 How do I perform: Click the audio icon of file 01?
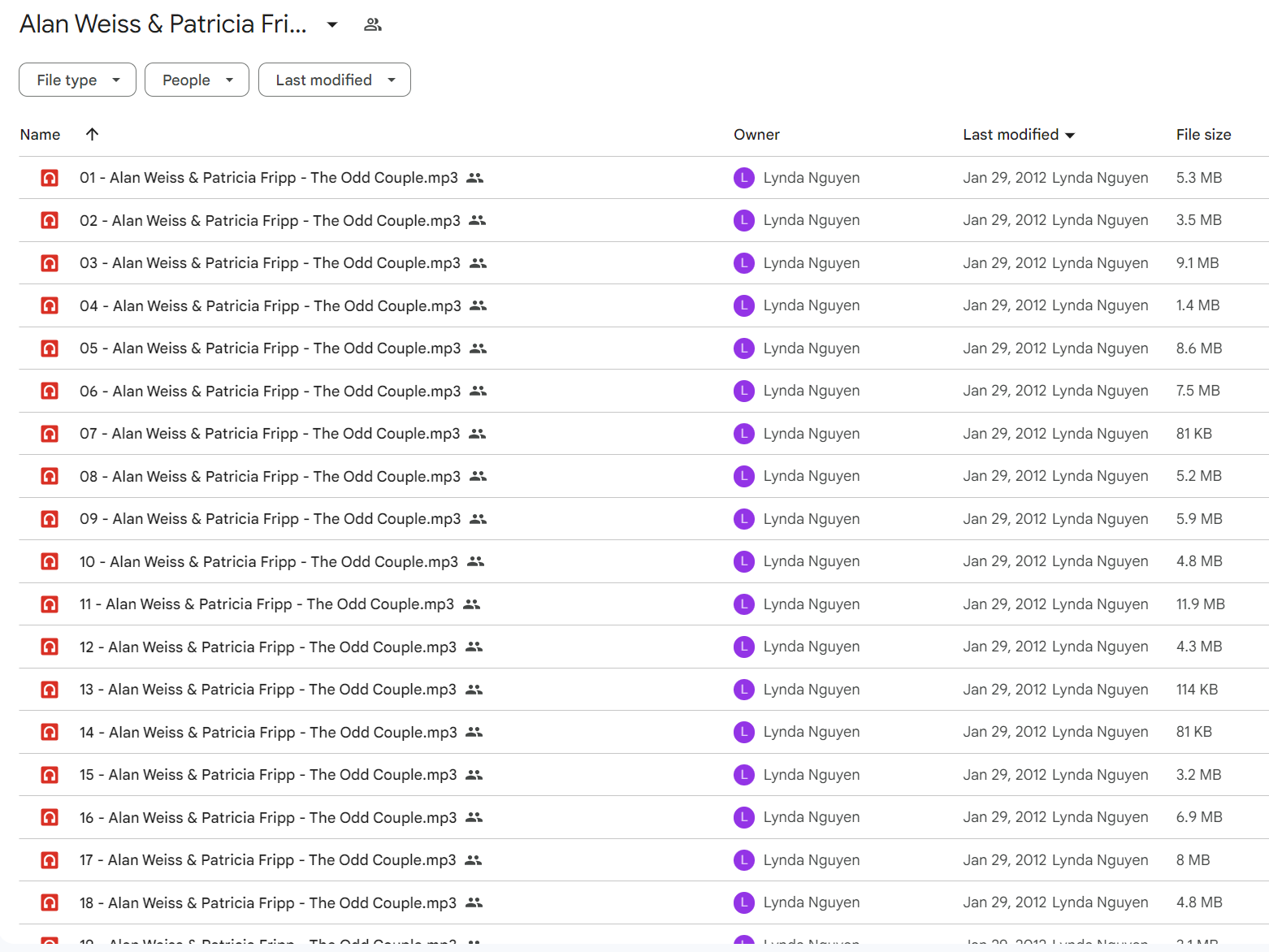click(x=50, y=178)
